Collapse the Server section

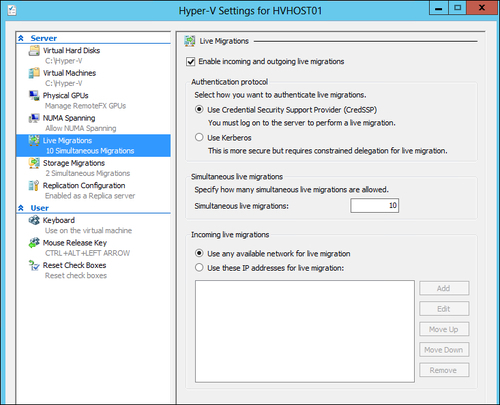(21, 38)
